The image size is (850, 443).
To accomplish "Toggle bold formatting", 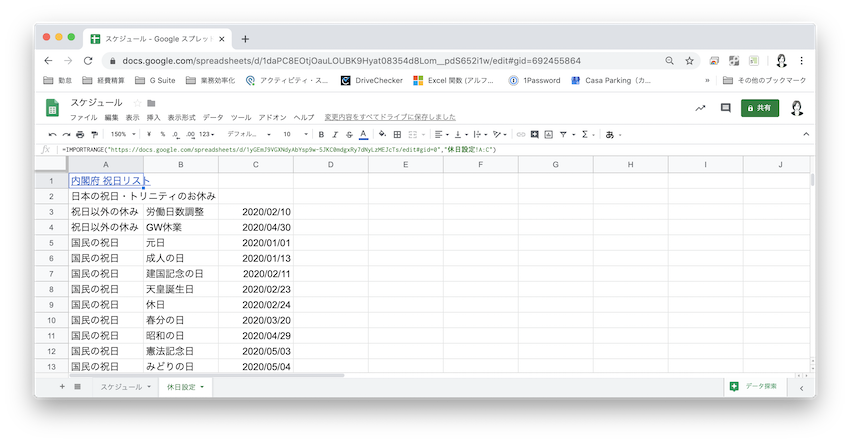I will [x=320, y=134].
